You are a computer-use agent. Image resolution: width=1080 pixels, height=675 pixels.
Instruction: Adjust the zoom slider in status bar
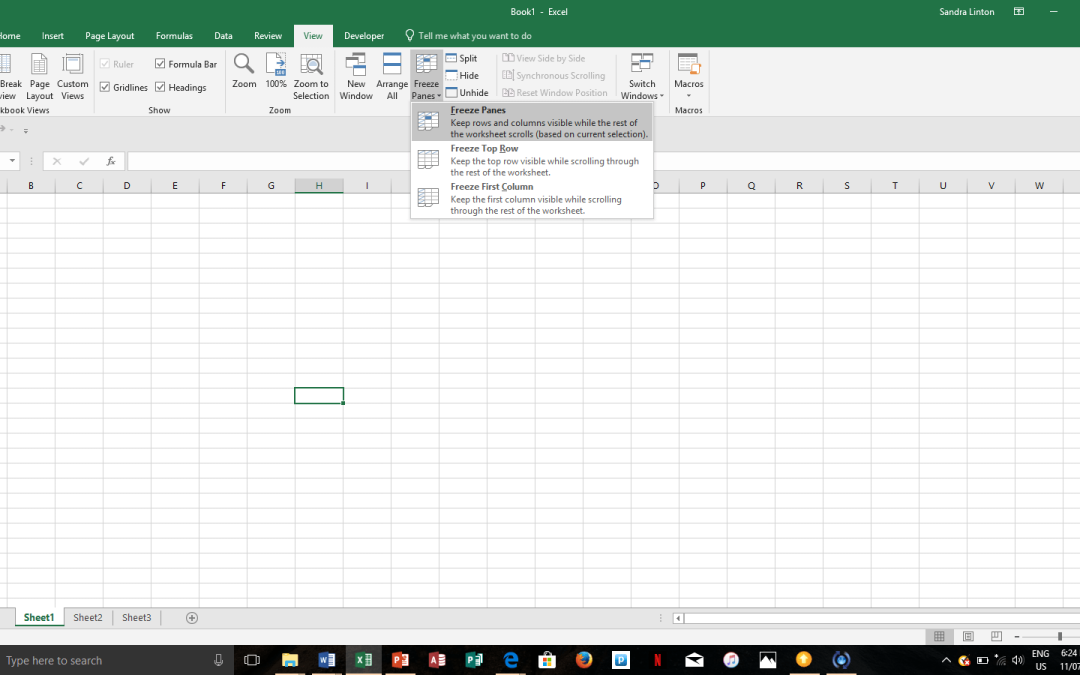(x=1059, y=637)
